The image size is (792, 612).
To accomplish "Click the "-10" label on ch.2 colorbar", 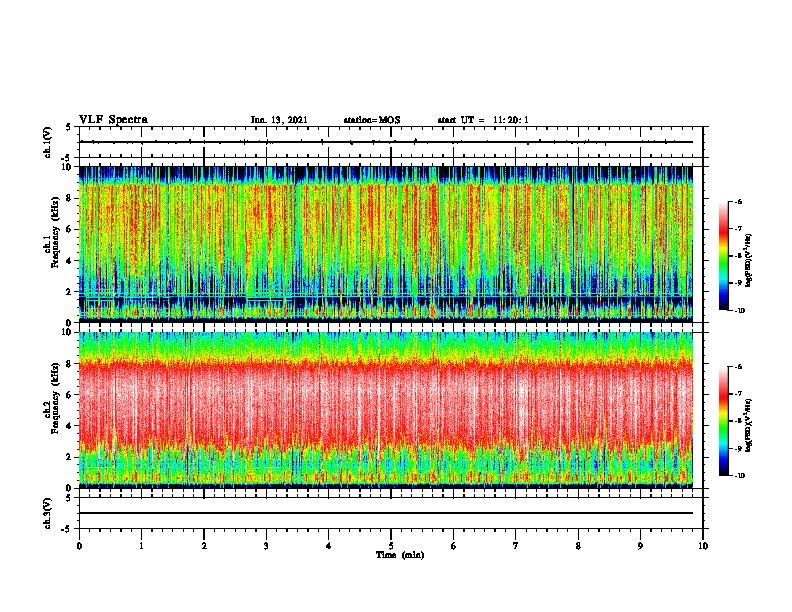I will click(740, 476).
